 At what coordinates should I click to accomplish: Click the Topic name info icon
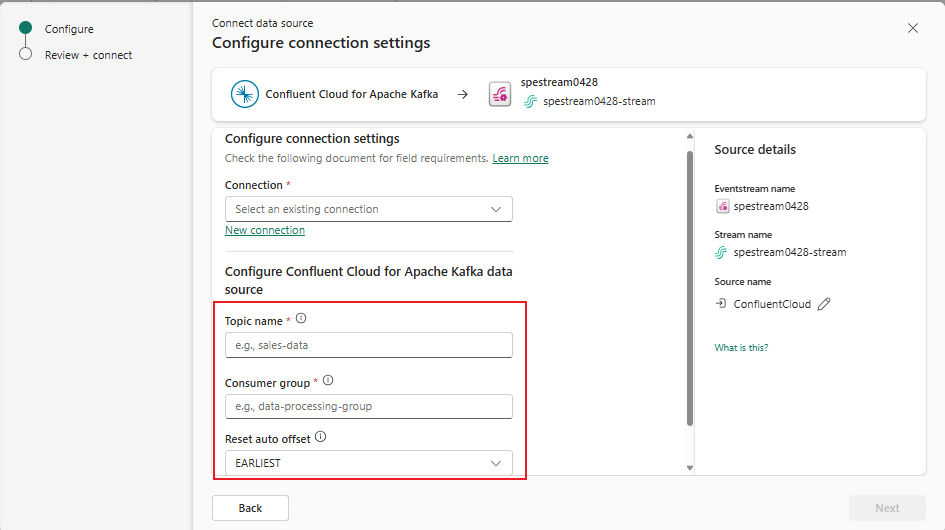pyautogui.click(x=301, y=319)
